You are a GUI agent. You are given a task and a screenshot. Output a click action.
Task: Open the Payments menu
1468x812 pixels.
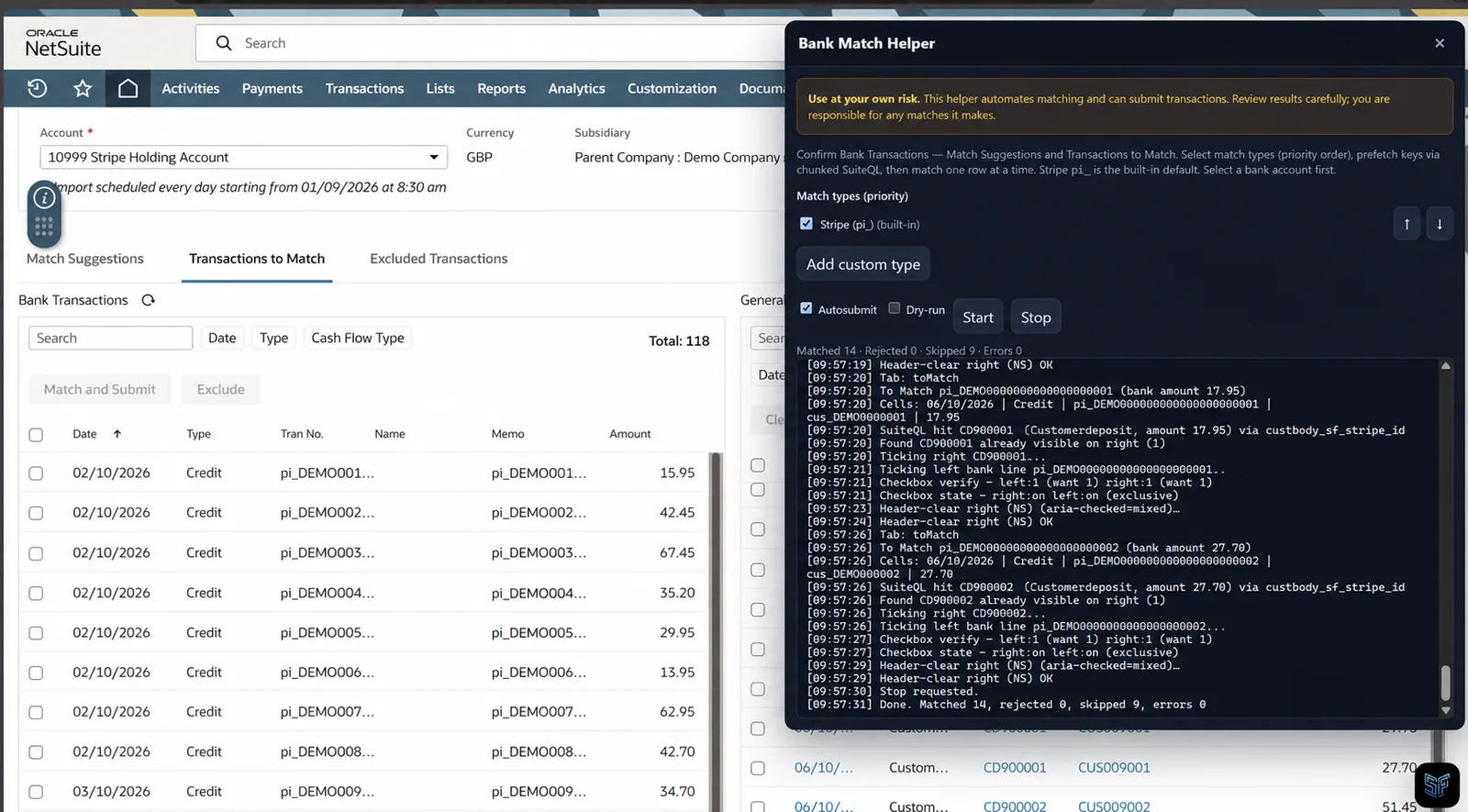(272, 88)
